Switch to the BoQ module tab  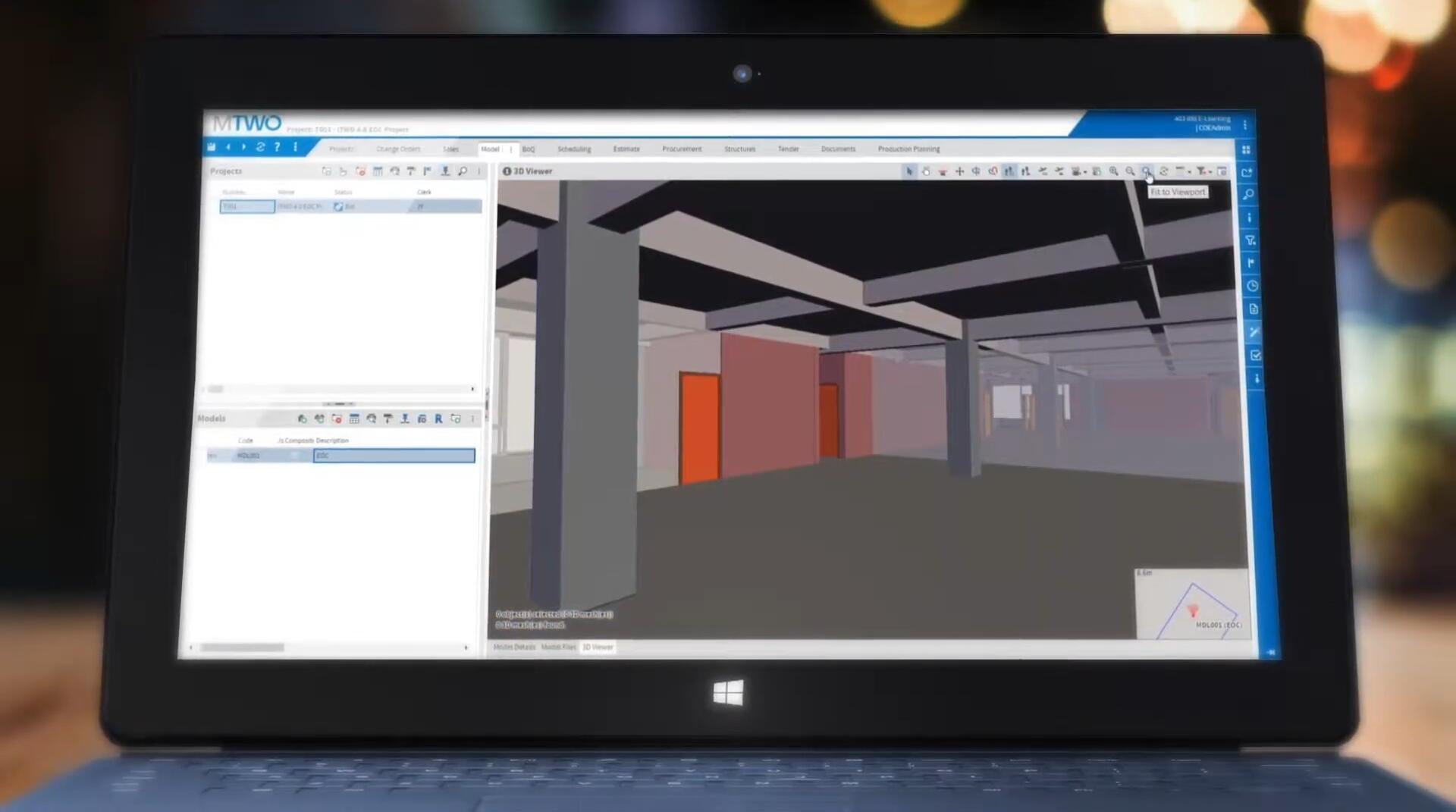(x=529, y=149)
